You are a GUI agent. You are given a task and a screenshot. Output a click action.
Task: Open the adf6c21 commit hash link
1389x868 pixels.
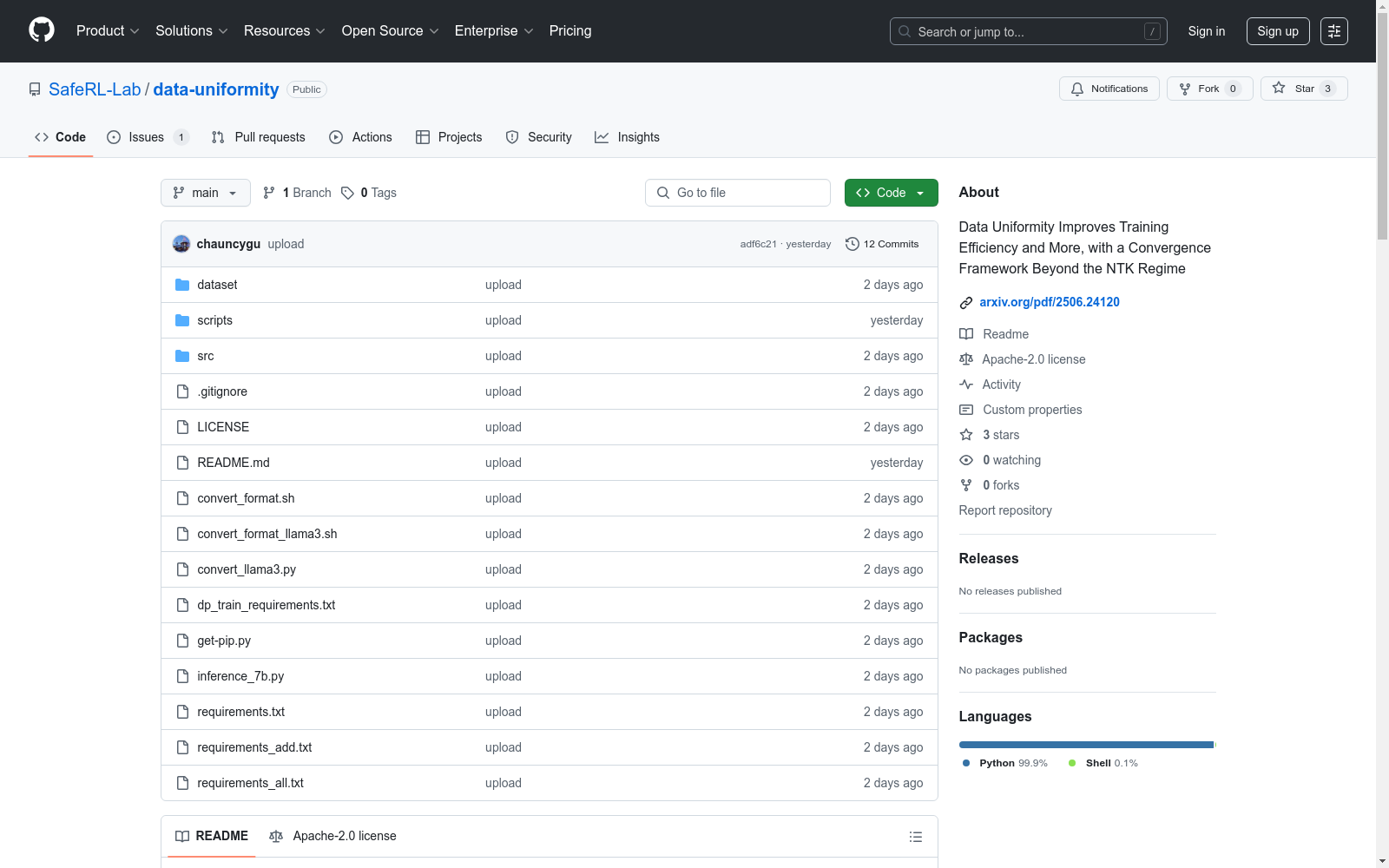(x=758, y=245)
